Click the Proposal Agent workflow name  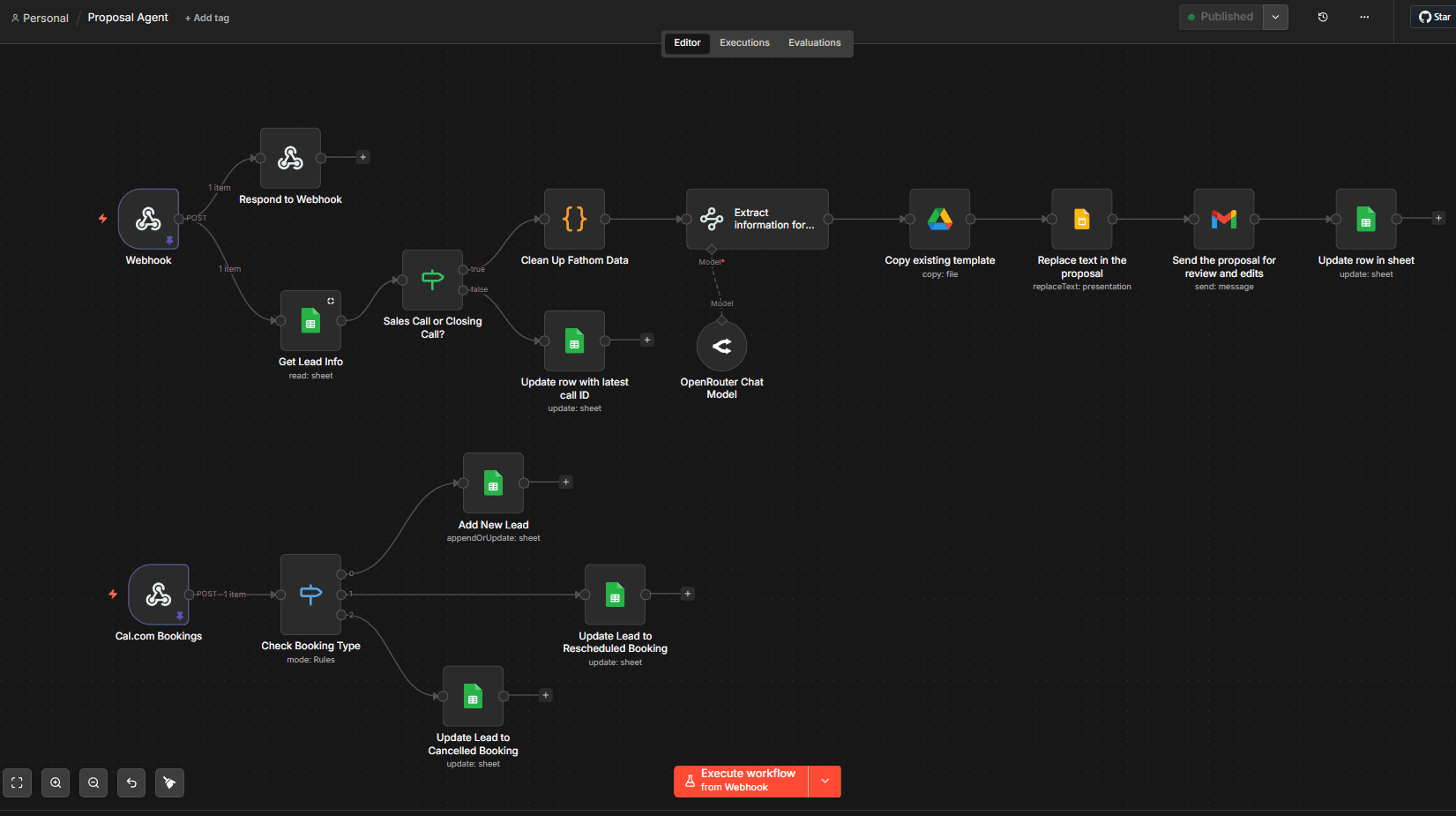(x=128, y=18)
